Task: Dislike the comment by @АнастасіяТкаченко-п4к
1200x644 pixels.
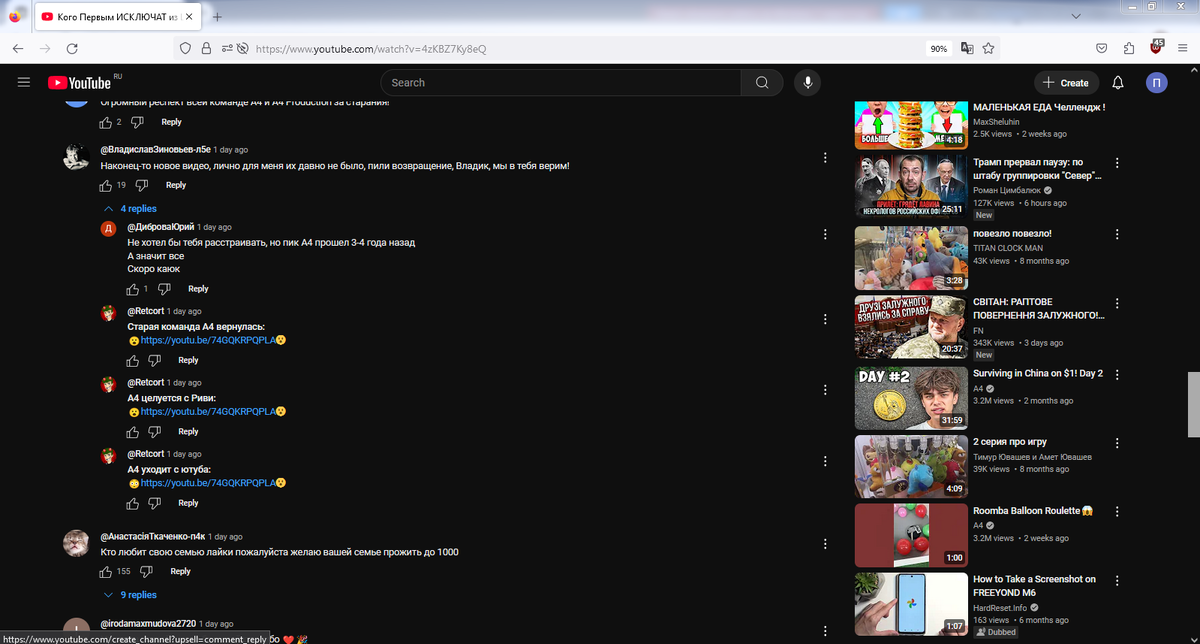Action: pyautogui.click(x=146, y=572)
